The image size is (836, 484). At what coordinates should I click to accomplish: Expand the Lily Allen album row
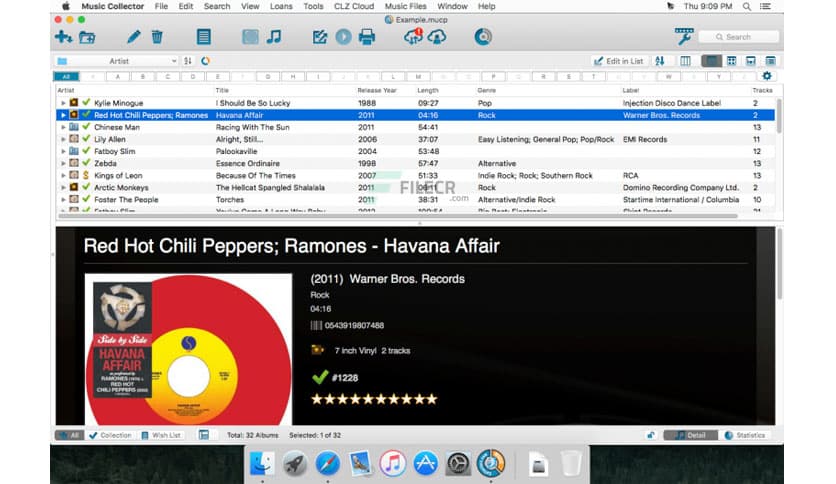coord(63,139)
